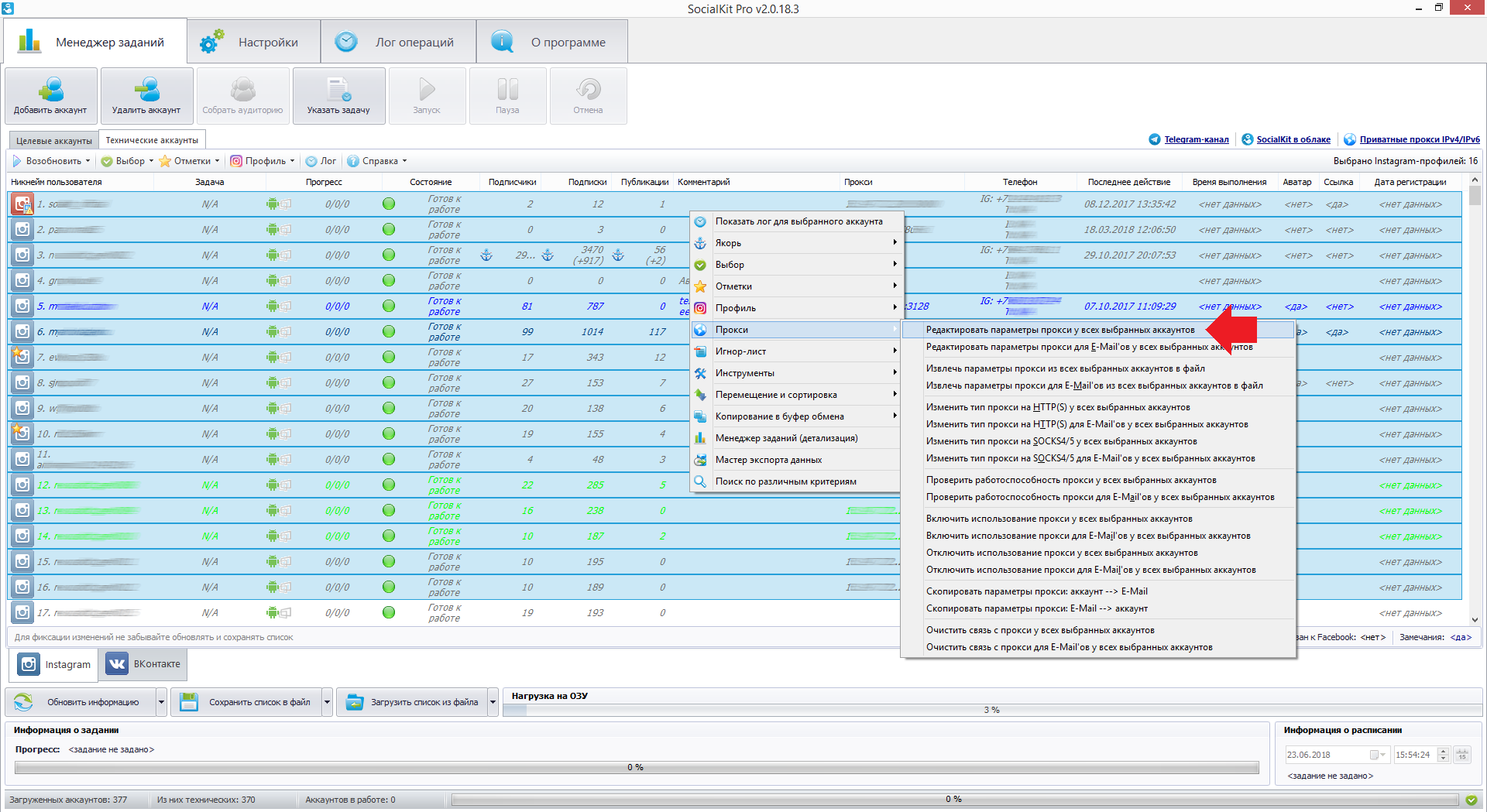Open the Specify task button

click(338, 96)
